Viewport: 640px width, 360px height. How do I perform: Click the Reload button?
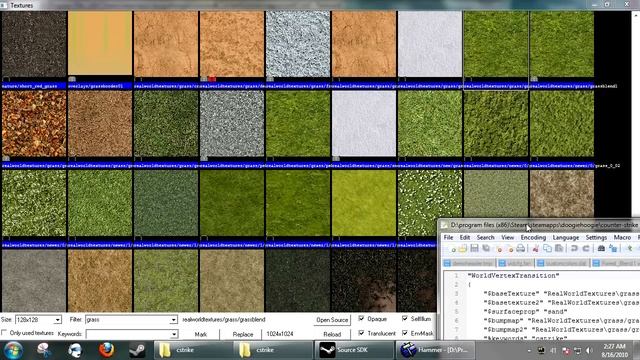(332, 334)
